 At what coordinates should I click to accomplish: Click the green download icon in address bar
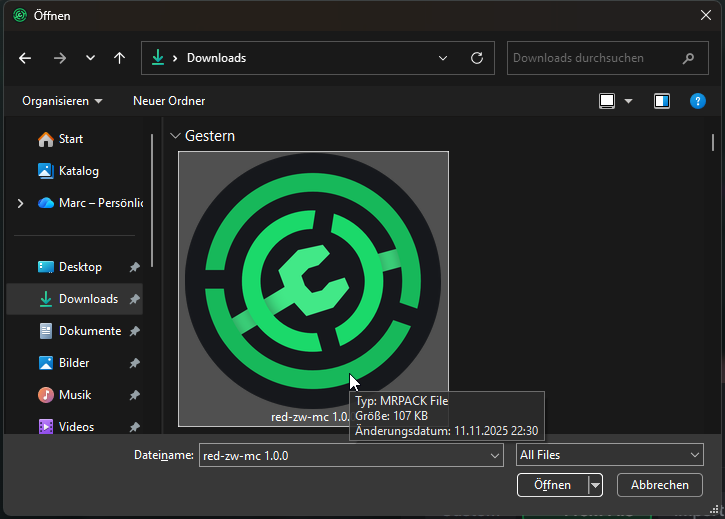click(158, 58)
